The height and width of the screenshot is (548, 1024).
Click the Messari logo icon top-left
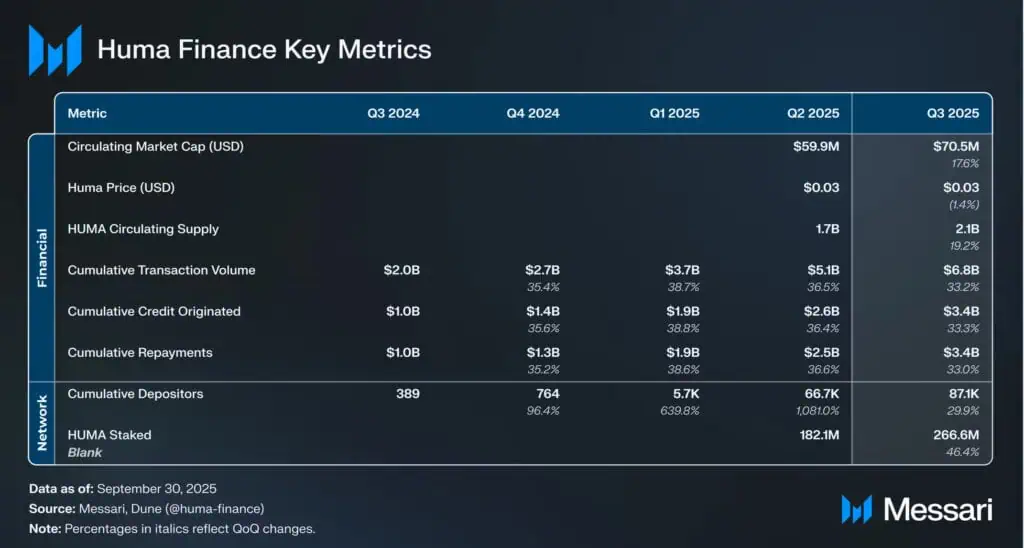pyautogui.click(x=55, y=50)
